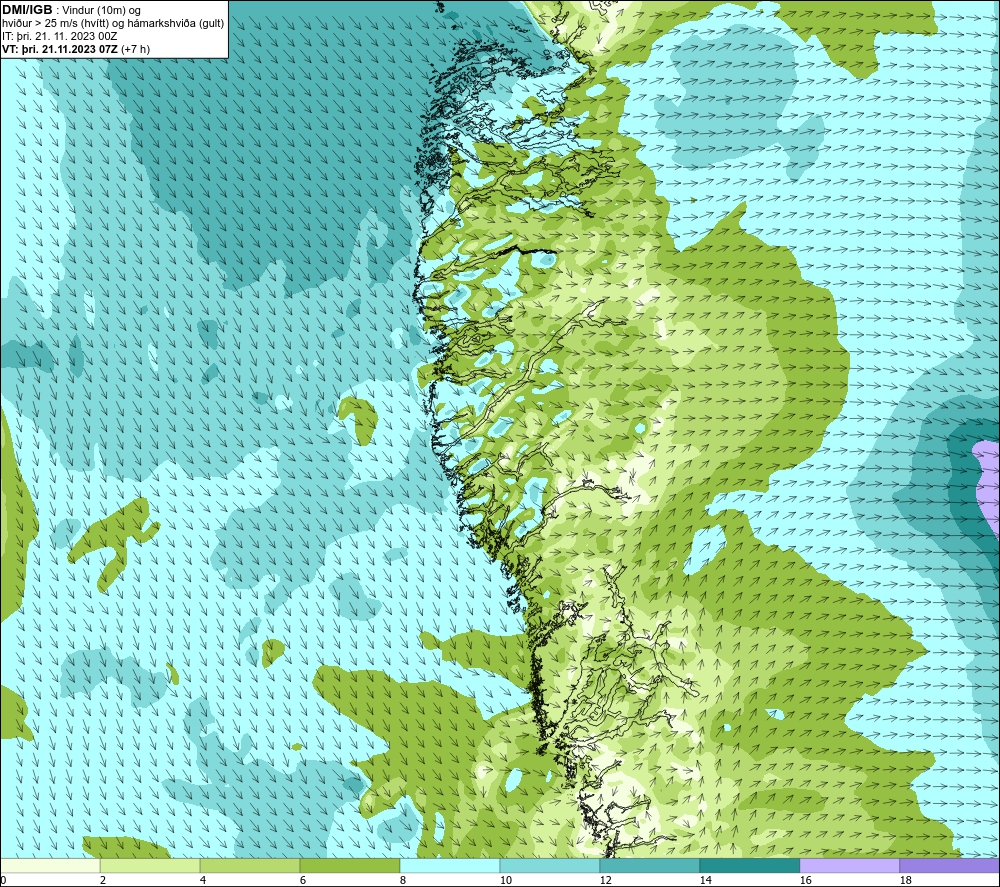Select the hviður > 25 m/s legend line
Image resolution: width=1000 pixels, height=887 pixels.
113,23
